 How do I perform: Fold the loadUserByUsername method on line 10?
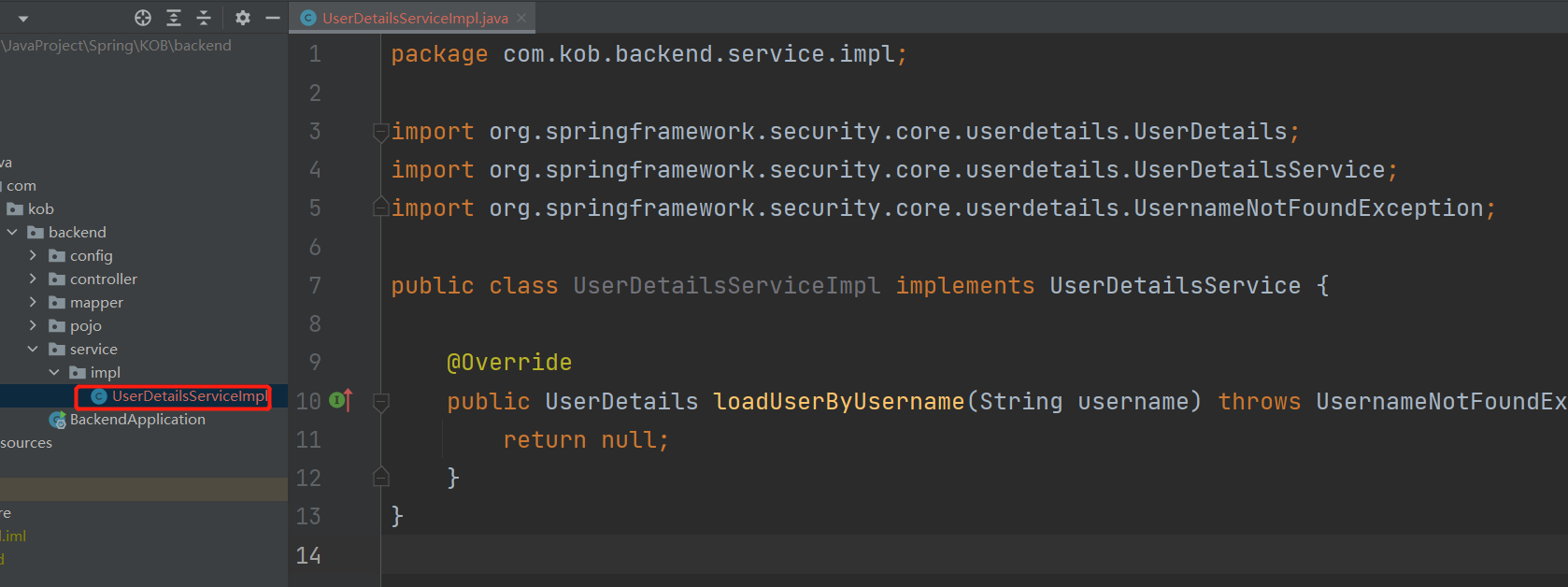click(x=380, y=402)
